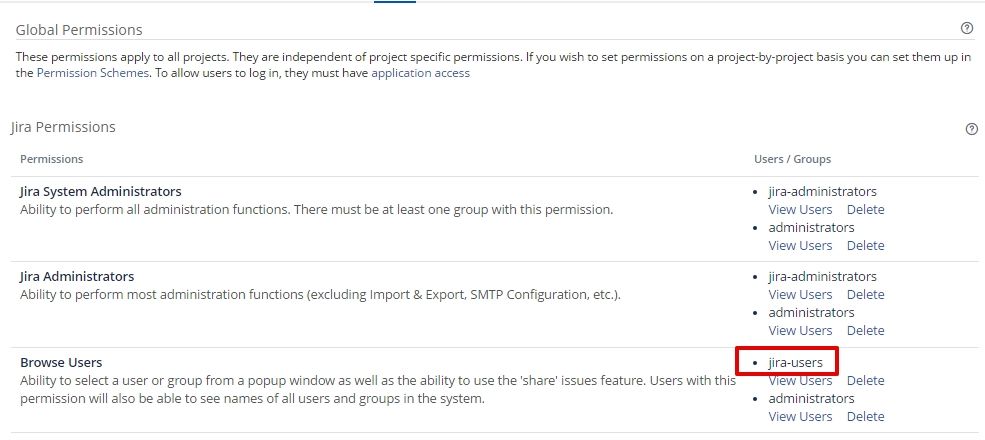
Task: Open help icon beside Jira Permissions heading
Action: click(971, 129)
